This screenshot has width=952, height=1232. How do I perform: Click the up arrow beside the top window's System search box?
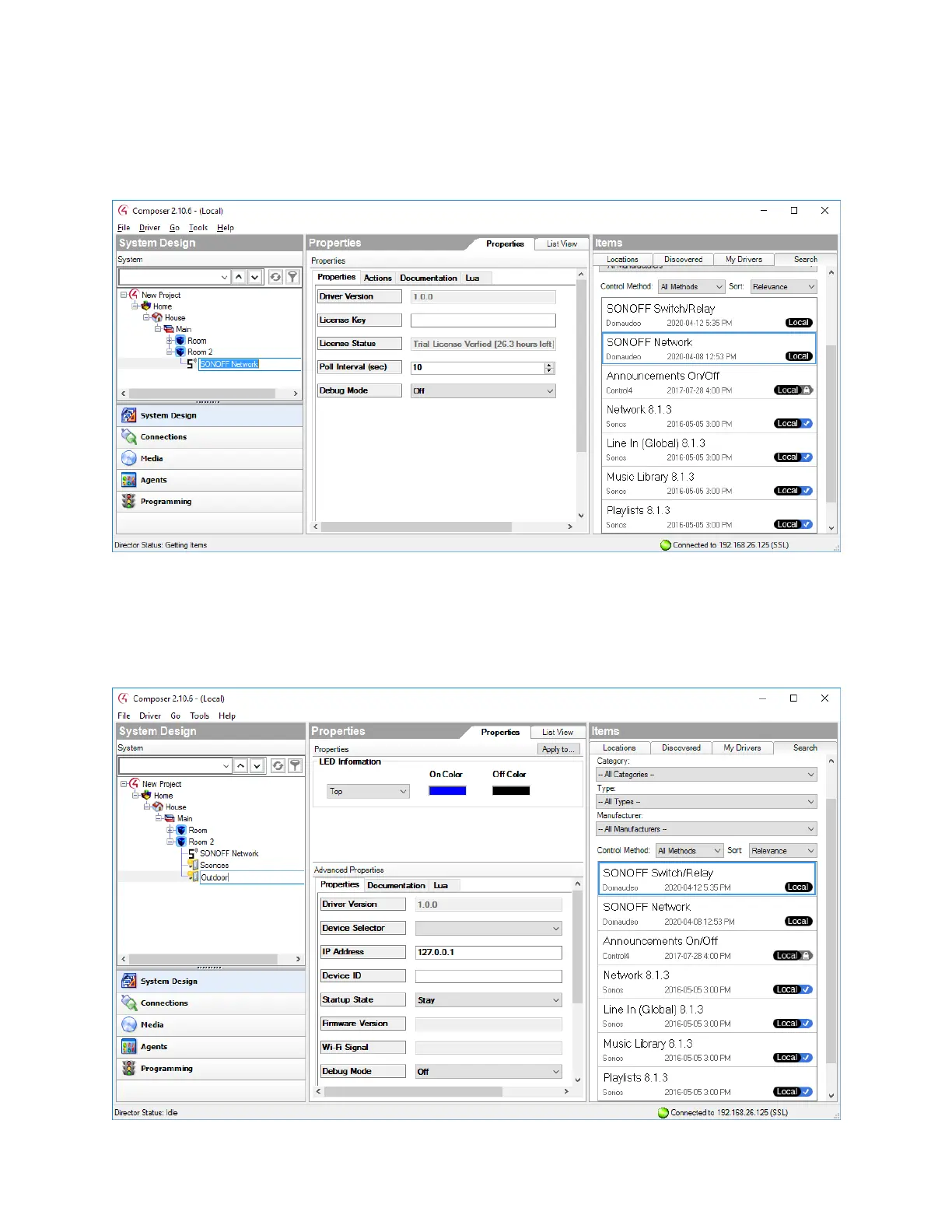click(239, 277)
